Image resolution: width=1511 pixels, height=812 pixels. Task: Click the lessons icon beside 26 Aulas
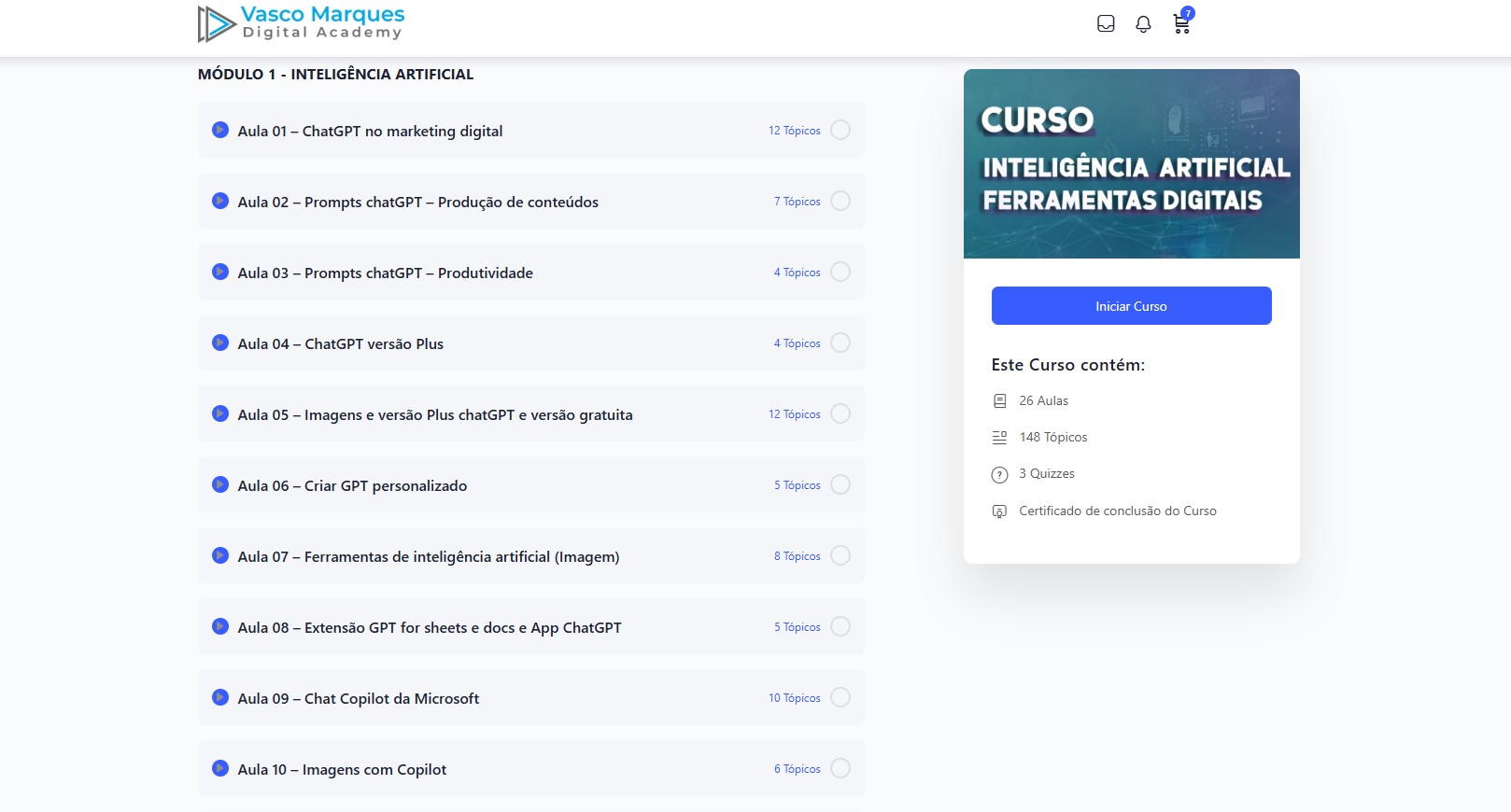click(x=999, y=400)
